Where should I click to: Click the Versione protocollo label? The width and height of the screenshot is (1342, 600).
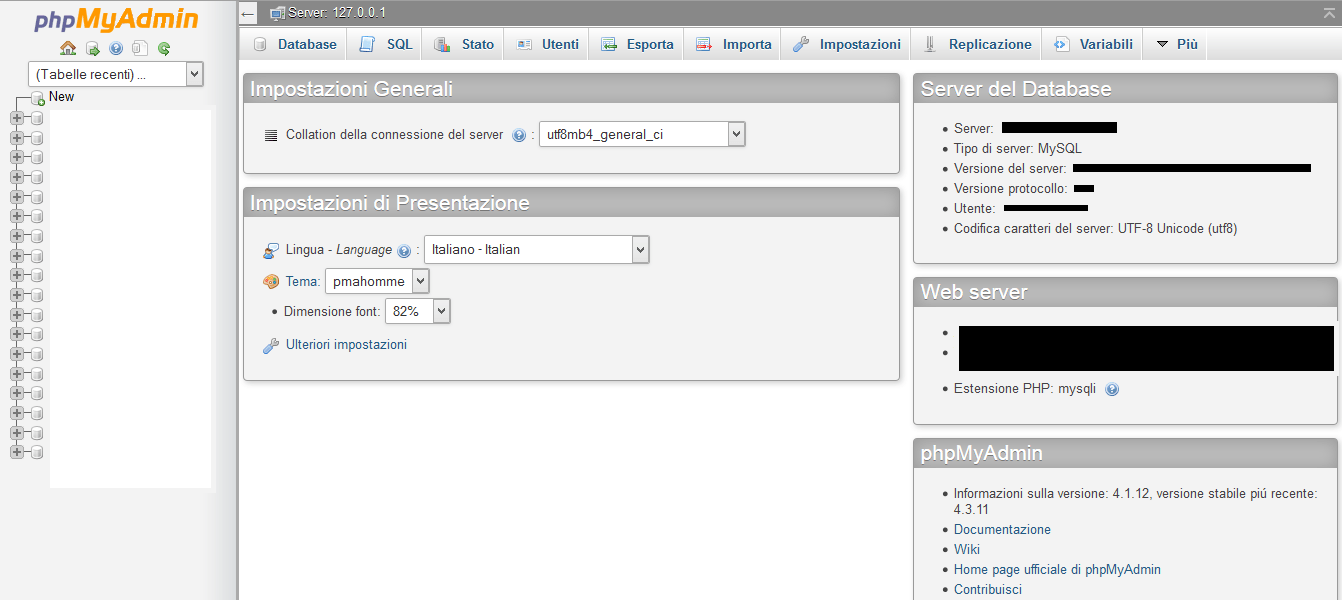pos(1011,189)
